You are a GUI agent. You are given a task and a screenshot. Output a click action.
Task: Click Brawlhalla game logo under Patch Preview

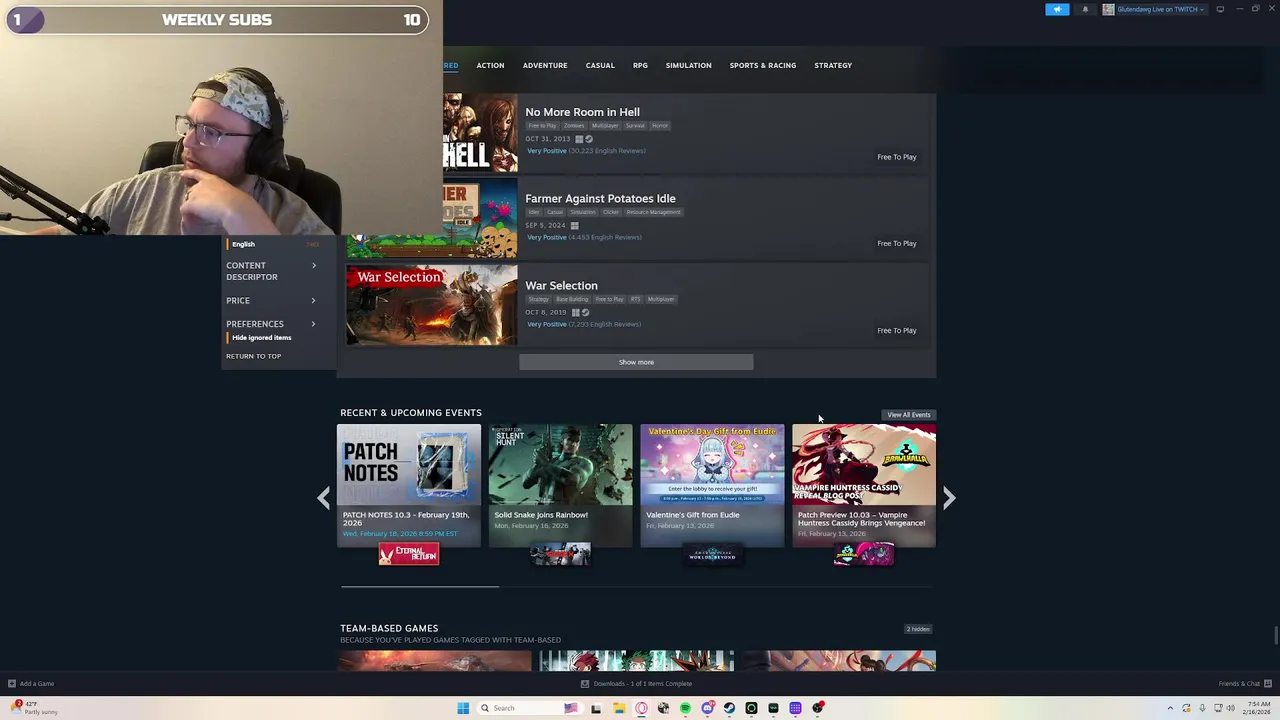point(864,554)
